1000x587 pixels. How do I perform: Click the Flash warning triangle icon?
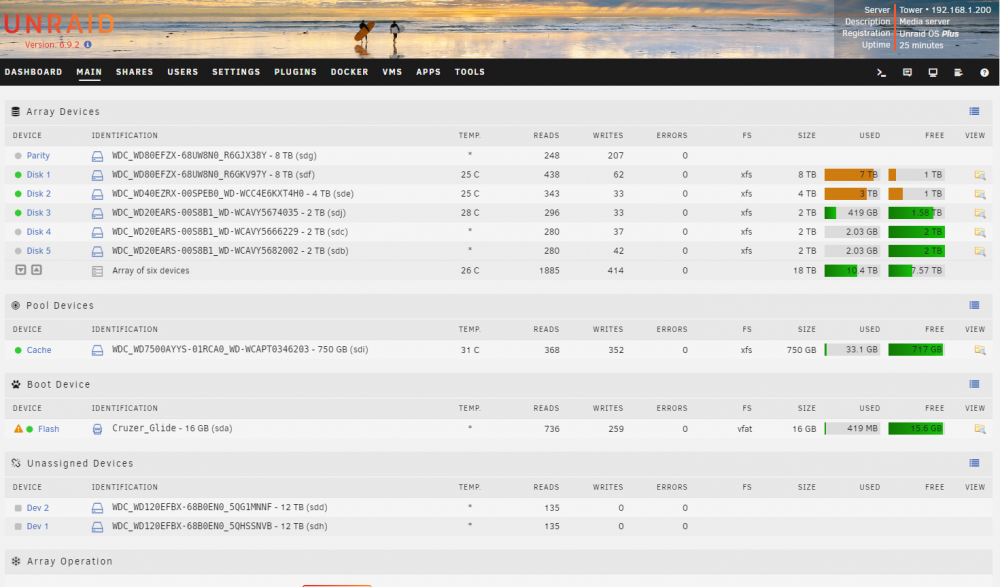coord(18,429)
